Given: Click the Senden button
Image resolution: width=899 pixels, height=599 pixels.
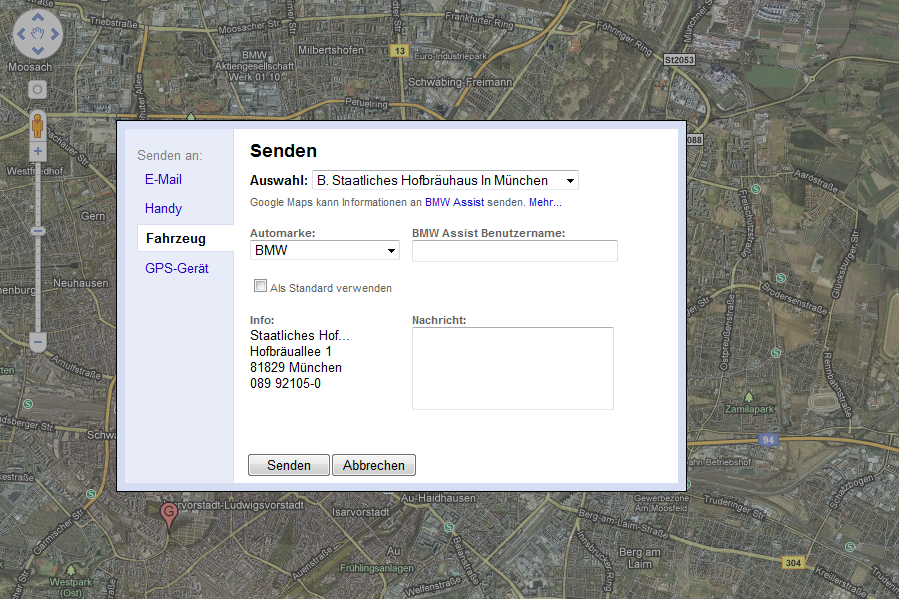Looking at the screenshot, I should click(289, 465).
